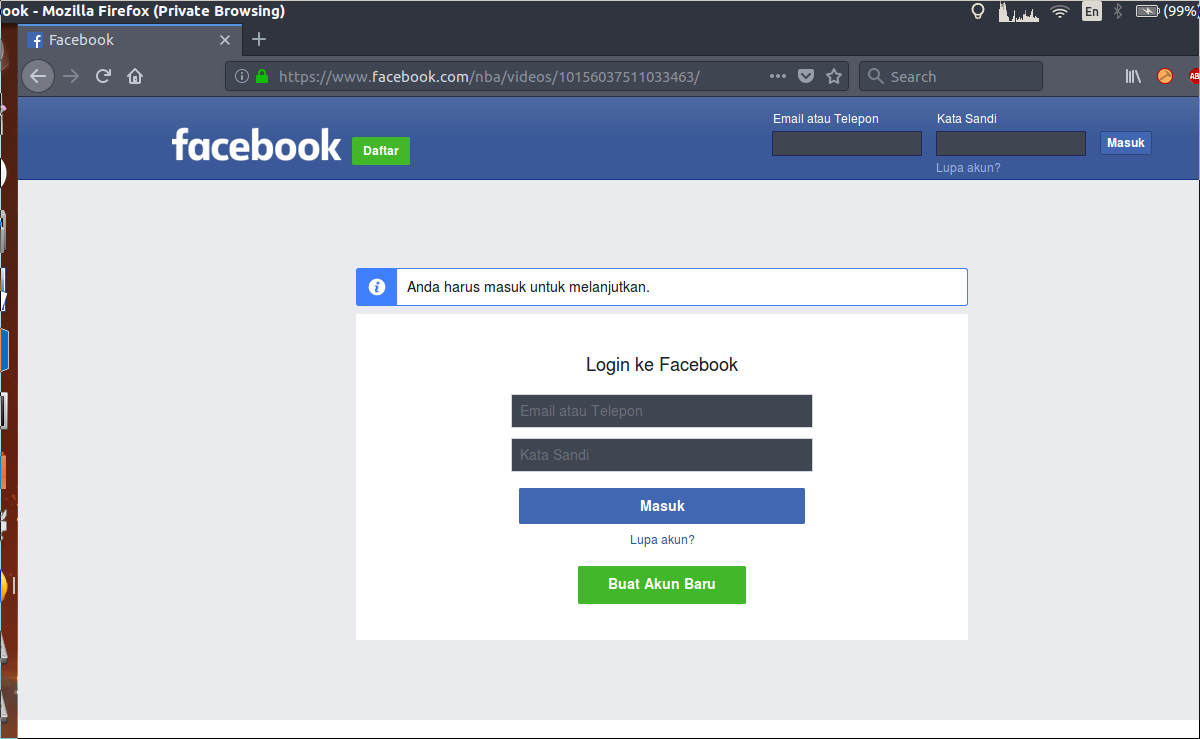
Task: Save the page to Pocket
Action: tap(806, 76)
